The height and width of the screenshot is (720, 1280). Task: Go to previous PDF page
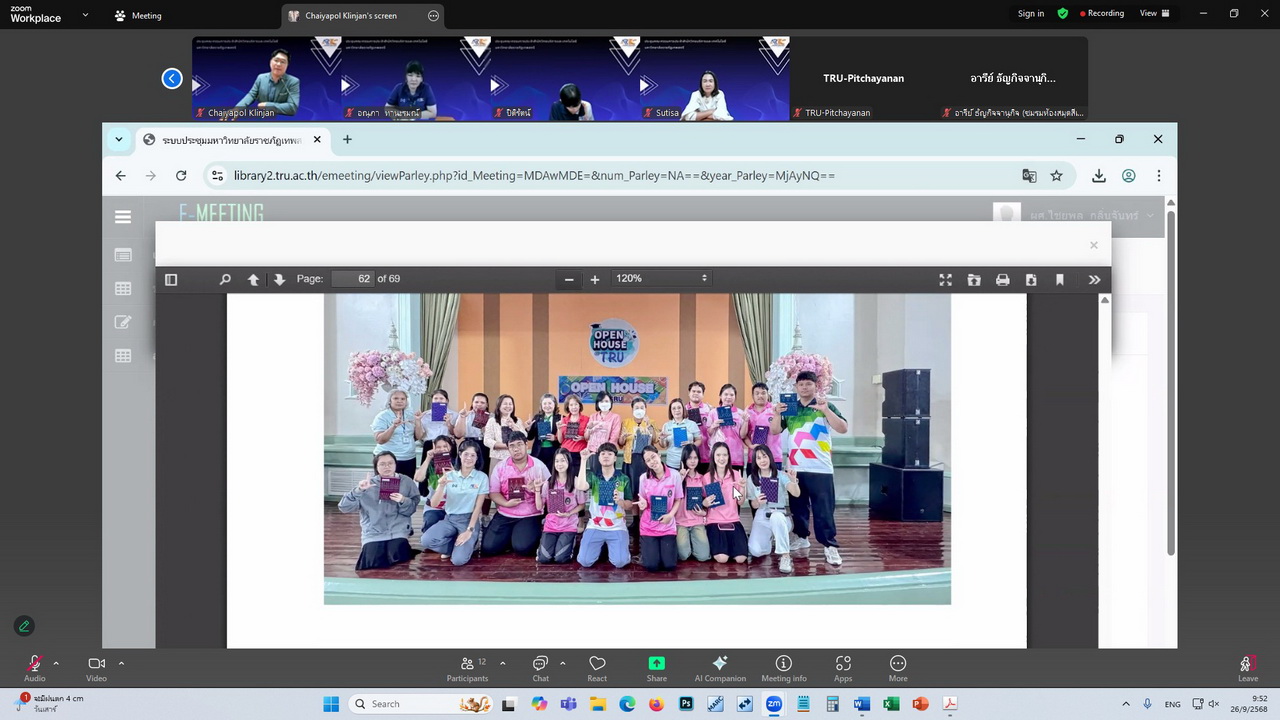point(253,279)
